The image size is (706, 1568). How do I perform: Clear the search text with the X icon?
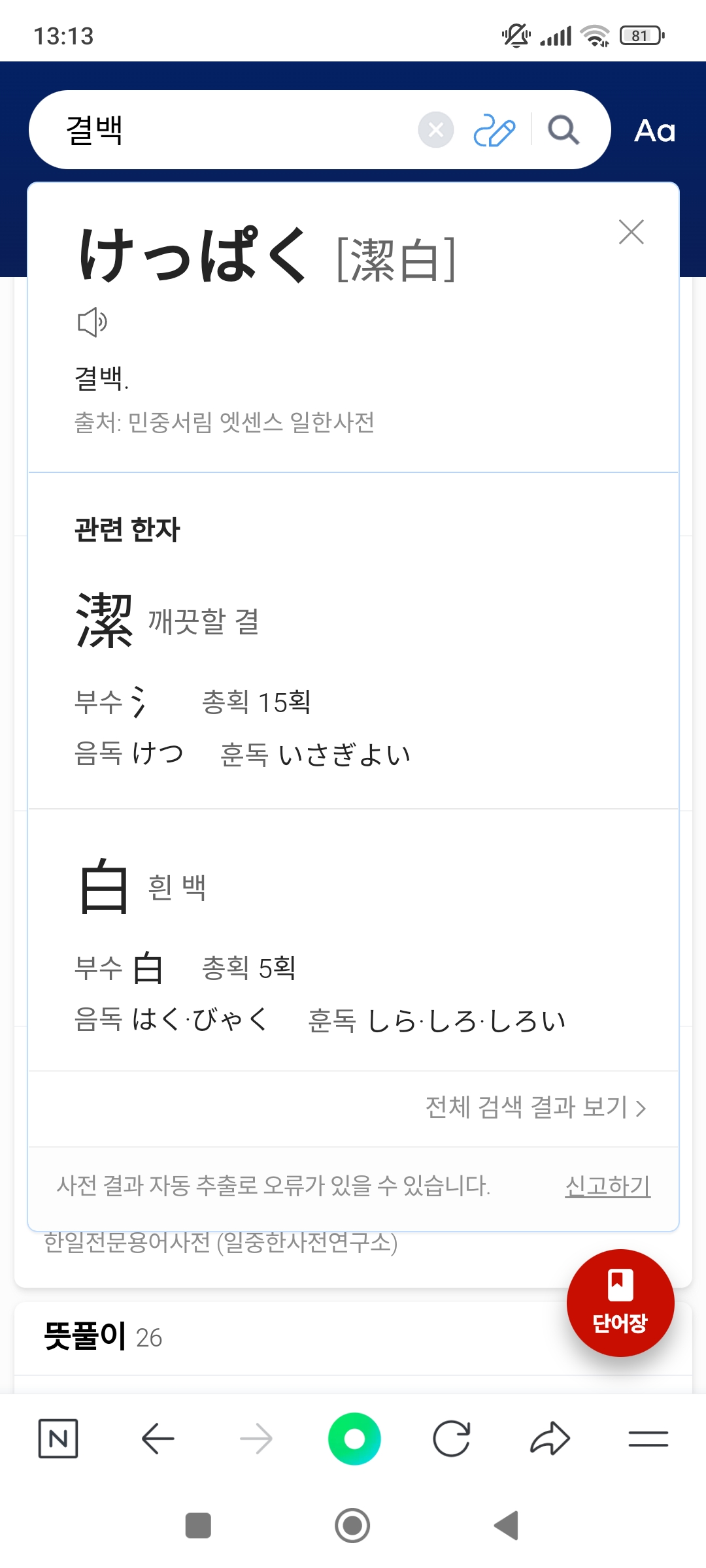point(436,130)
